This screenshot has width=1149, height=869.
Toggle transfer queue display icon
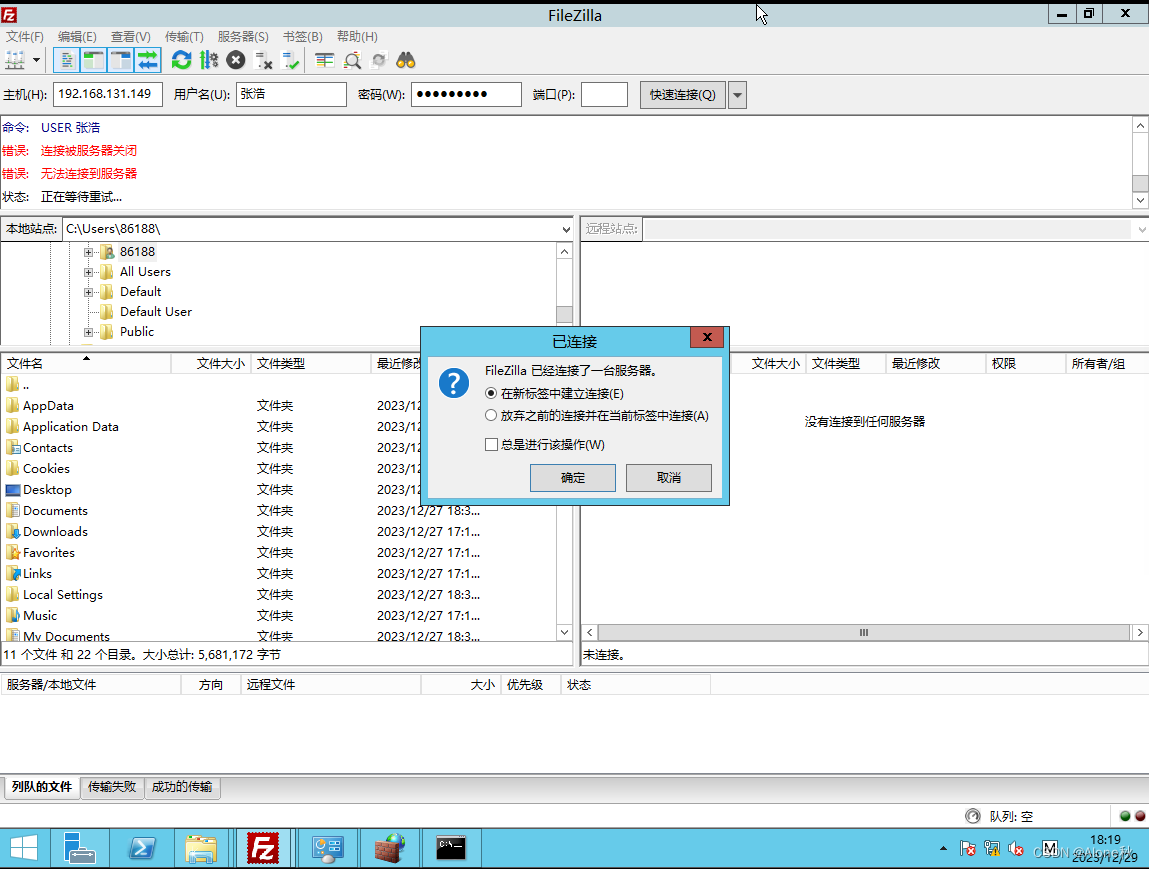[148, 60]
